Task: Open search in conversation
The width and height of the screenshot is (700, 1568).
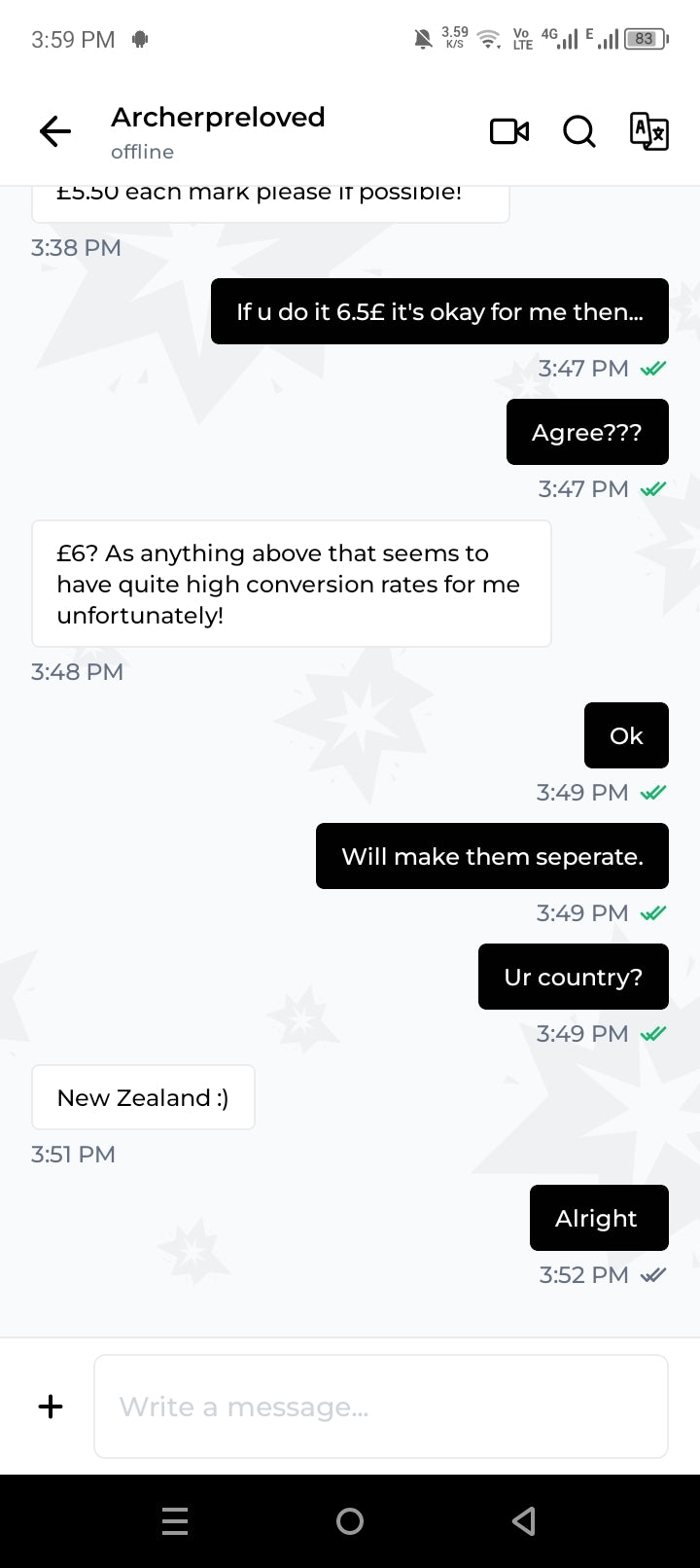Action: (579, 130)
